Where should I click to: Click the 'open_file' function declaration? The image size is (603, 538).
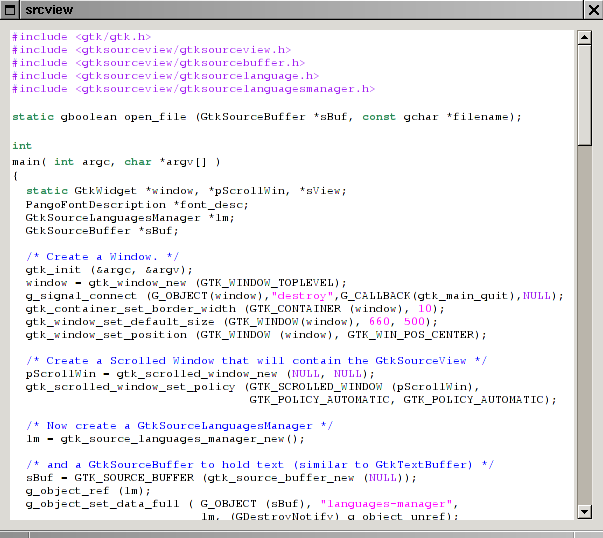coord(267,117)
